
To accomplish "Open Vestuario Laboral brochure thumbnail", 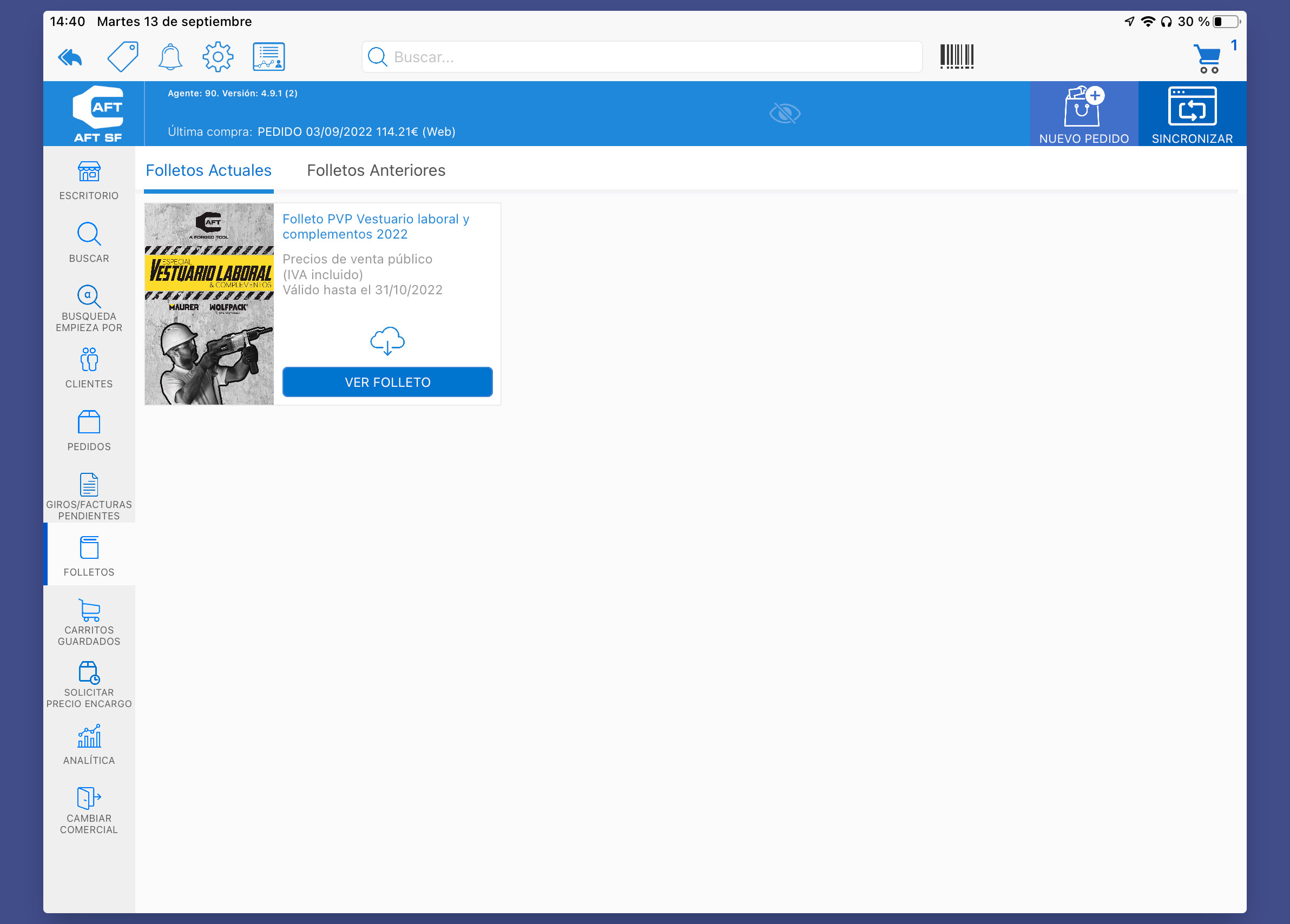I will point(209,304).
